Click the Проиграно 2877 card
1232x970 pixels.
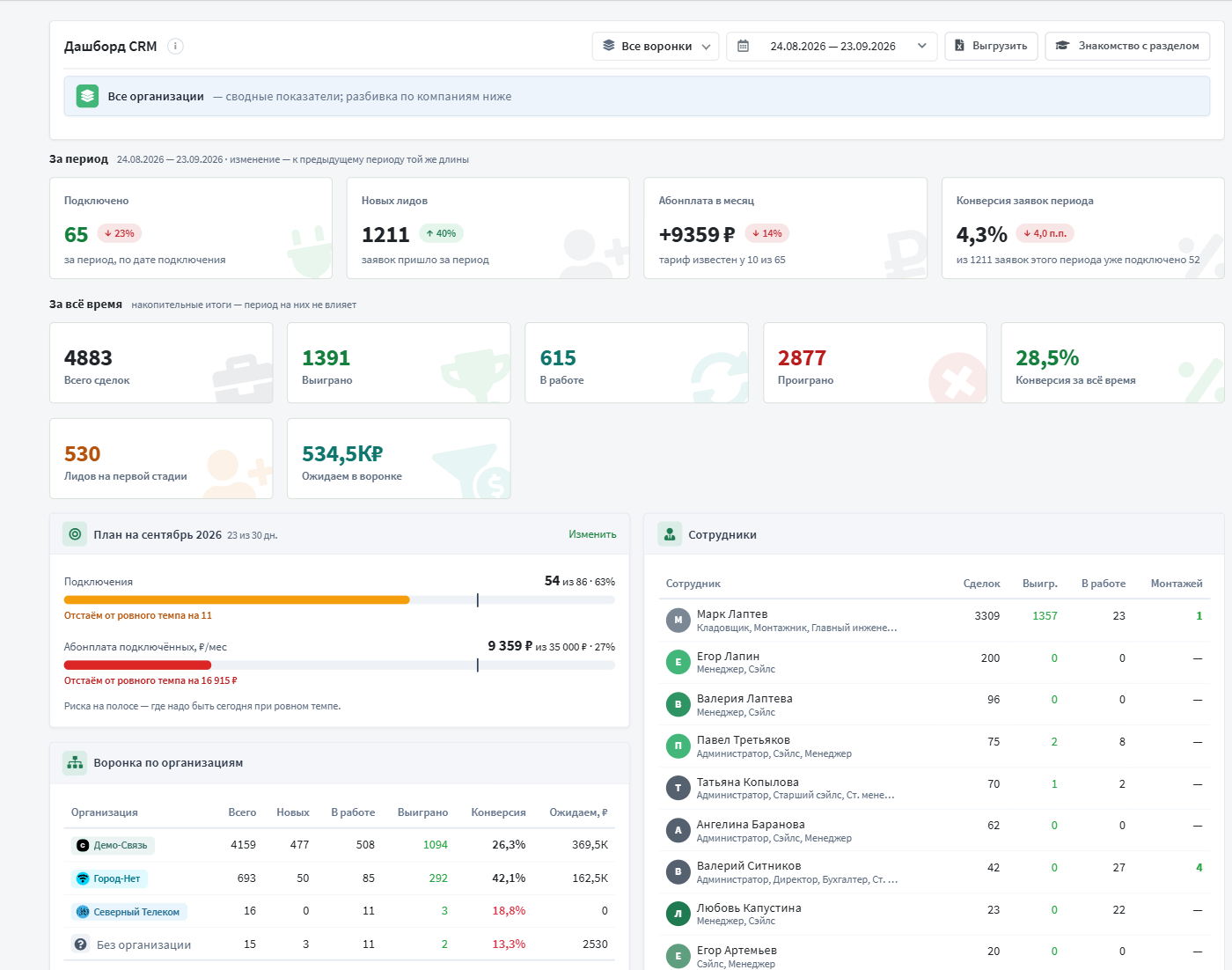click(875, 363)
